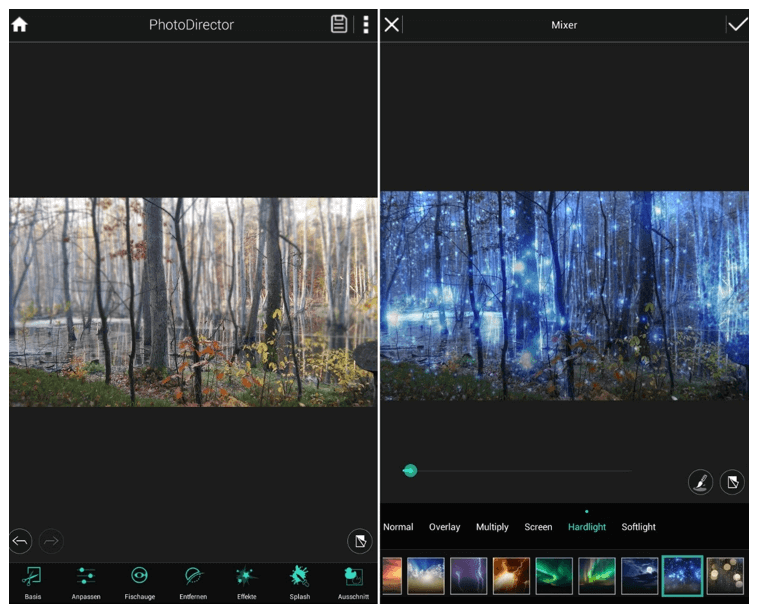Pick the green aurora overlay thumbnail

coord(554,576)
